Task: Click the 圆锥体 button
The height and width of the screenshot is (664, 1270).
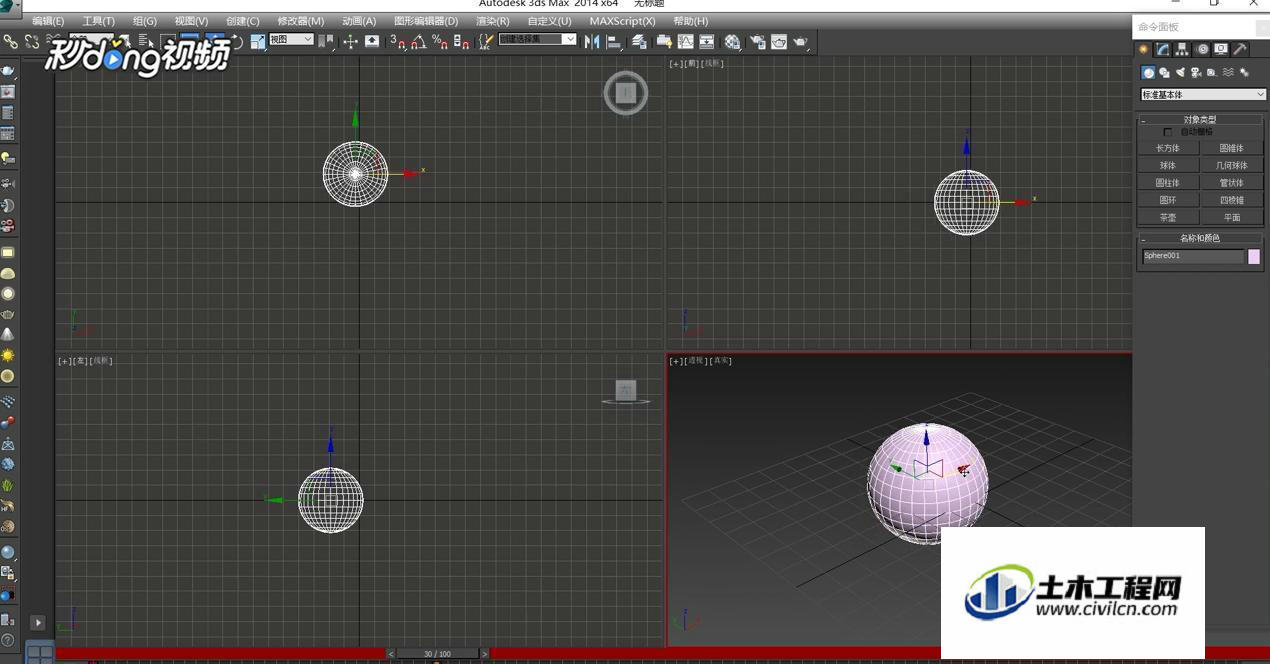Action: tap(1231, 148)
